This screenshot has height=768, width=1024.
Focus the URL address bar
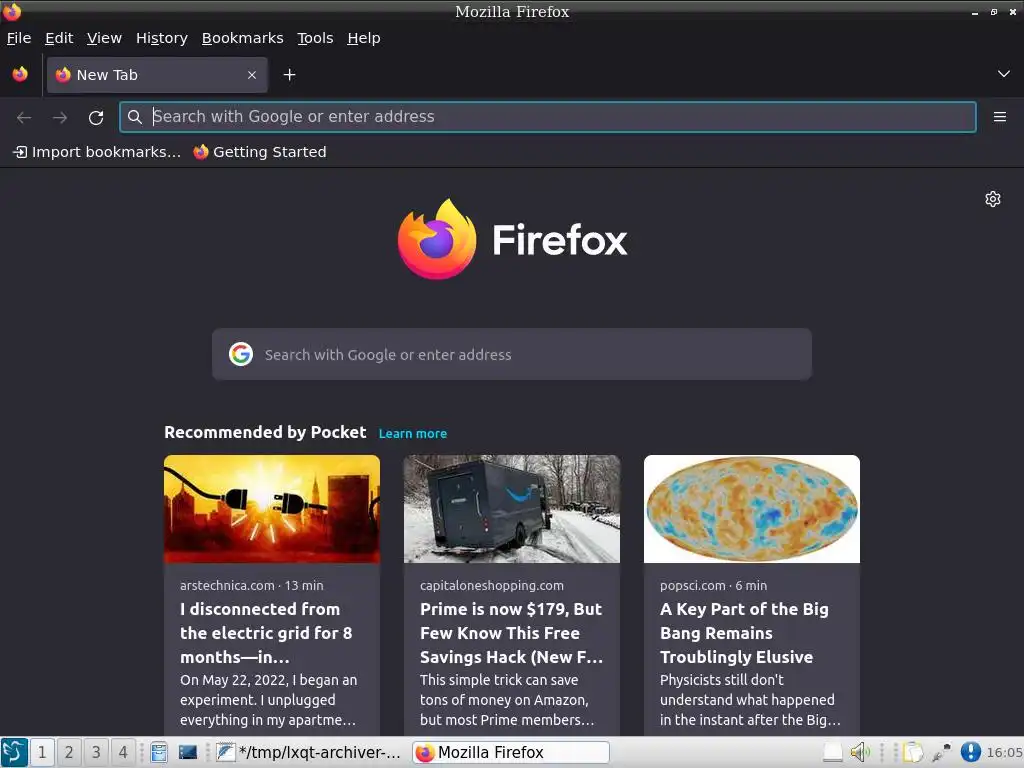pyautogui.click(x=547, y=117)
